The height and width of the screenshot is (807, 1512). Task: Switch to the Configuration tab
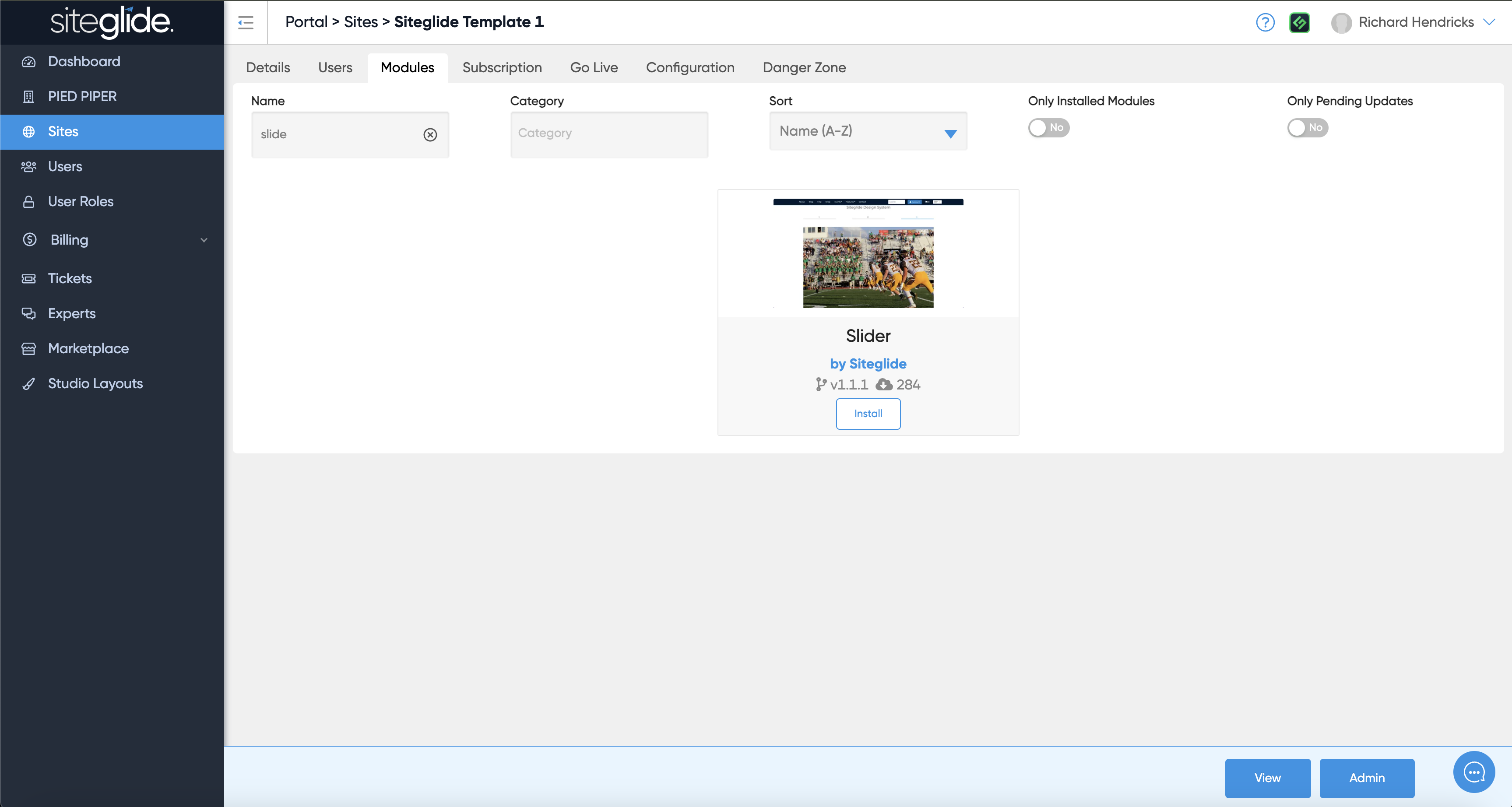coord(689,67)
